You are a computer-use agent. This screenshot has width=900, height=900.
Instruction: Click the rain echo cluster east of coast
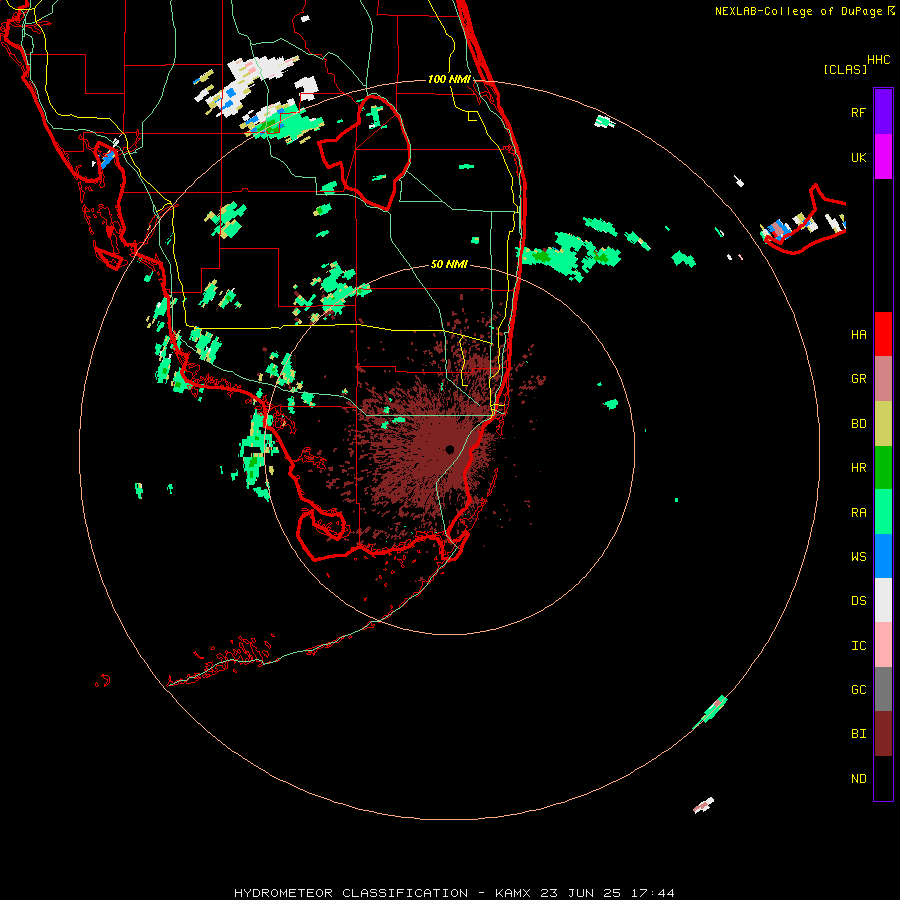pos(570,254)
